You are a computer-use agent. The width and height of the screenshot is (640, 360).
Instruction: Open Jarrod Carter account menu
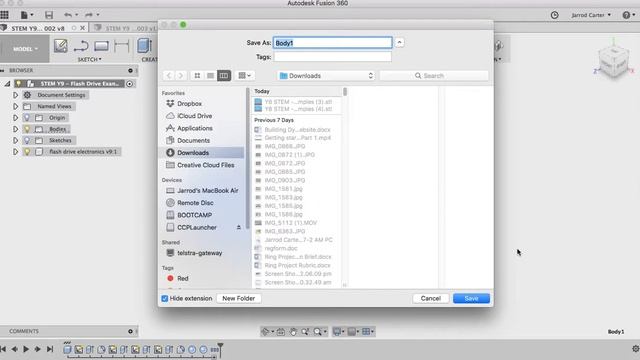pos(591,15)
